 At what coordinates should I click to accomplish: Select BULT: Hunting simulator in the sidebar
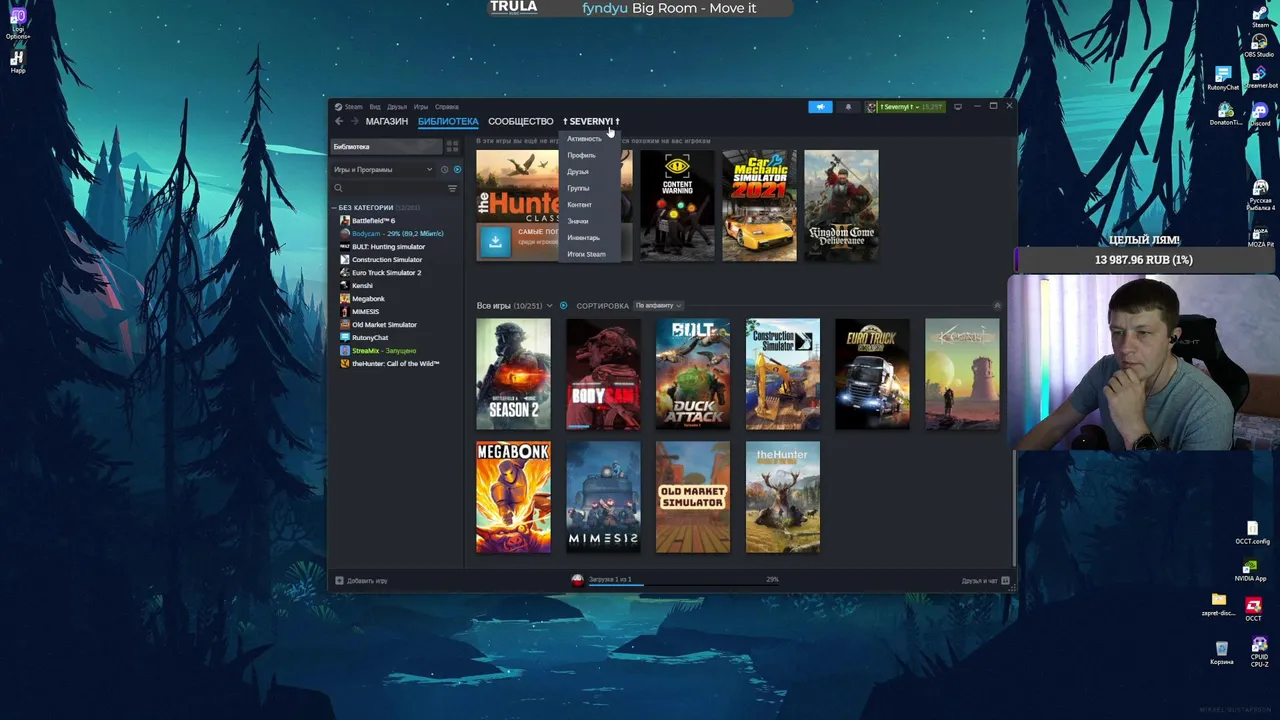tap(388, 246)
